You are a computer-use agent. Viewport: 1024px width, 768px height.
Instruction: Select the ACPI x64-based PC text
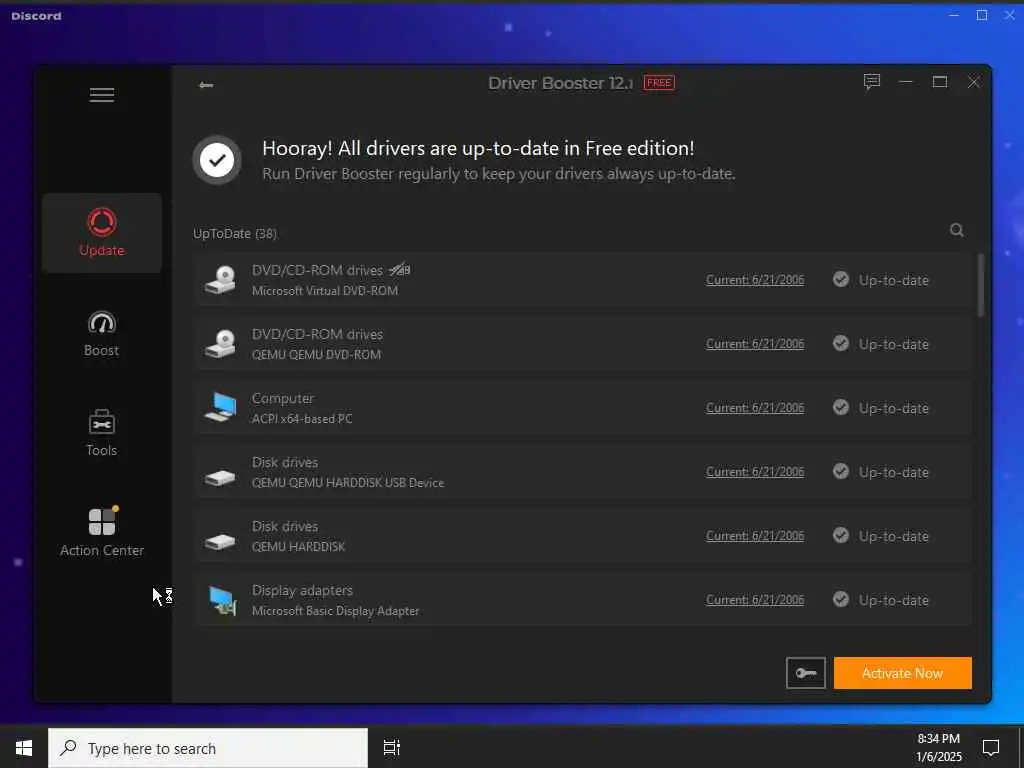(302, 419)
